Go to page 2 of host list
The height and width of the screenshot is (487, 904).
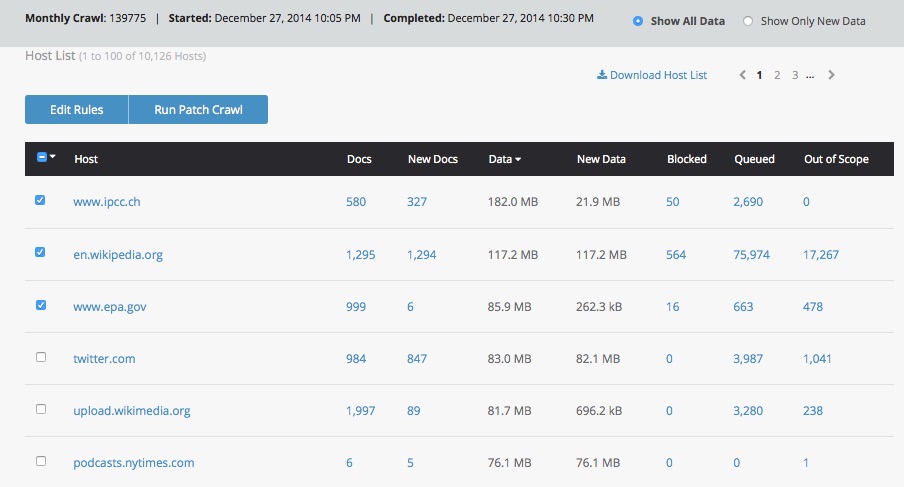point(777,75)
